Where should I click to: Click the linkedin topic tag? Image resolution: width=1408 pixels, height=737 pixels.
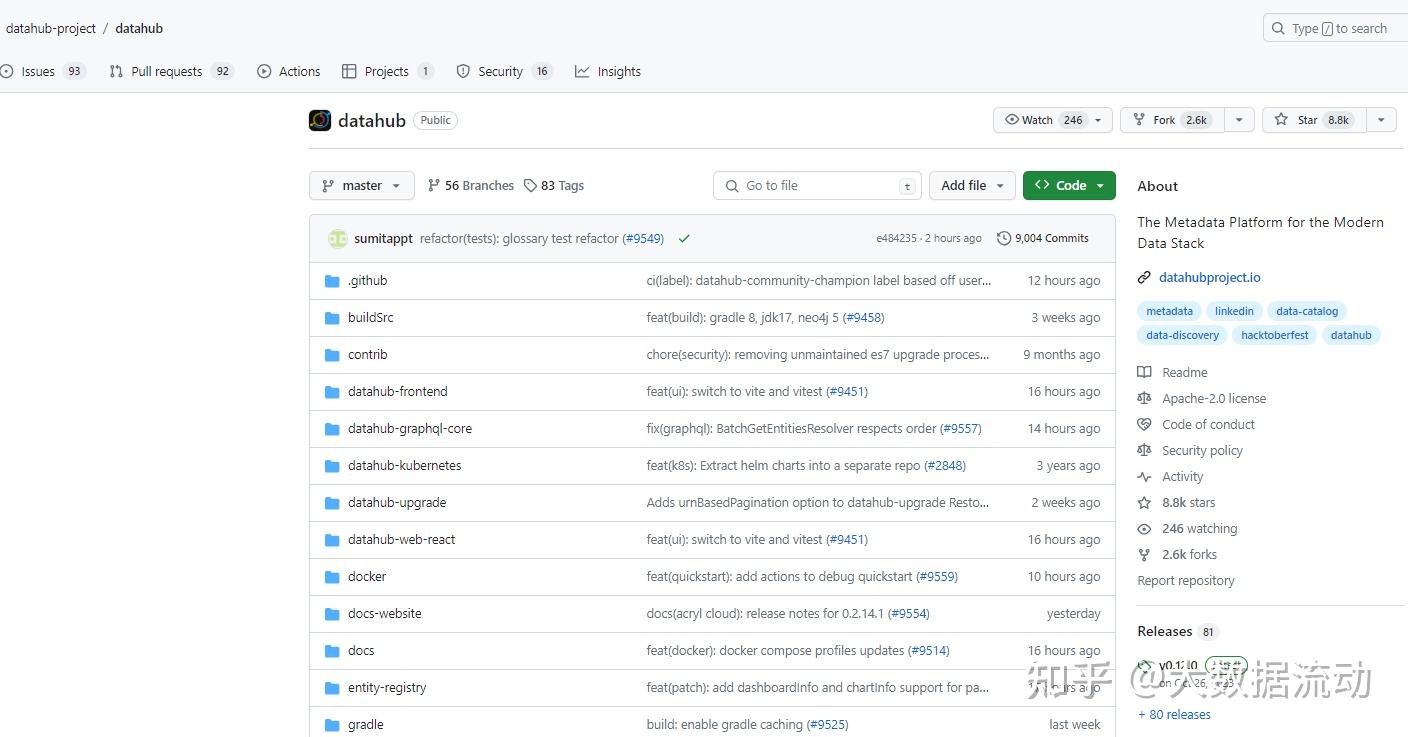pos(1234,311)
